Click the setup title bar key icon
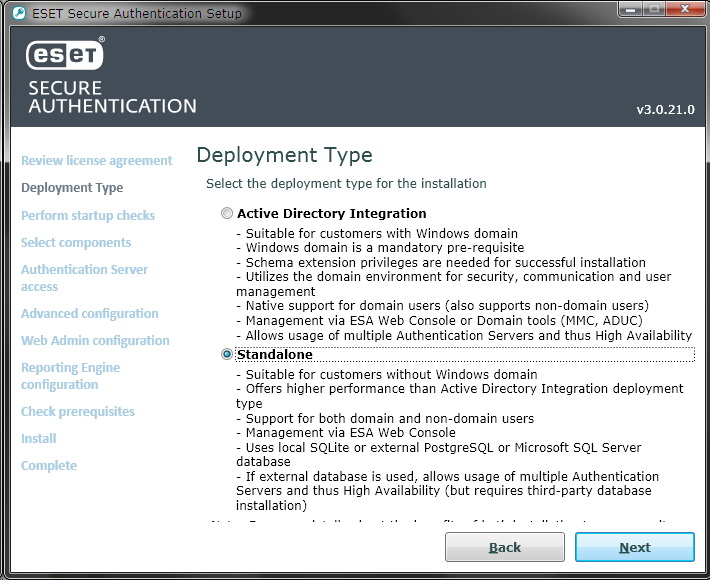This screenshot has width=710, height=580. (19, 13)
